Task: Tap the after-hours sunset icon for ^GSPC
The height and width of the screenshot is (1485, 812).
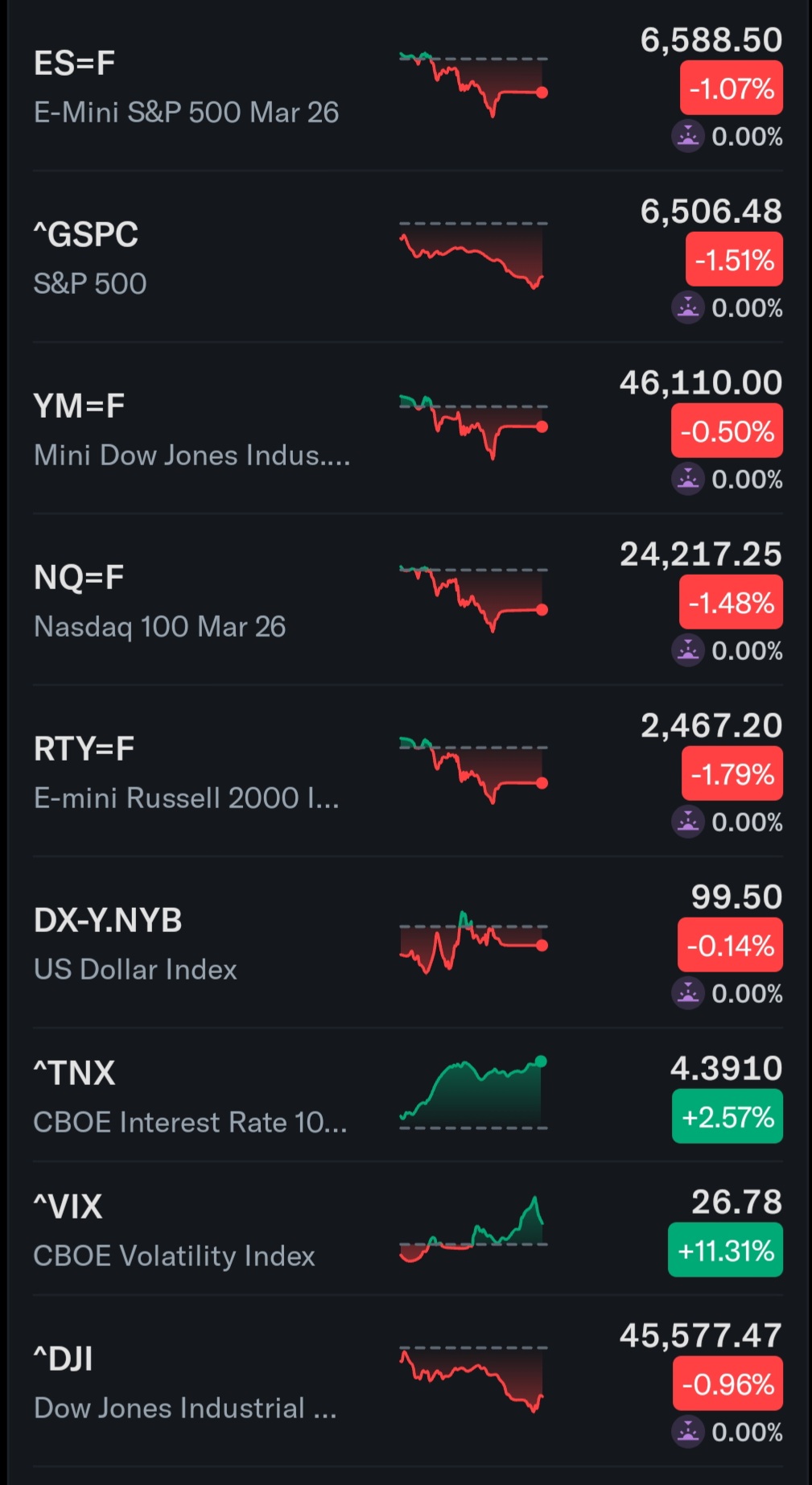Action: pos(688,307)
